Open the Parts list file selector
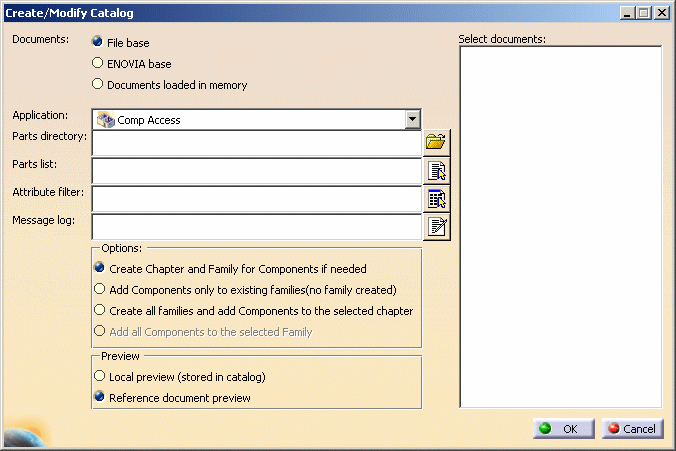 pyautogui.click(x=437, y=170)
